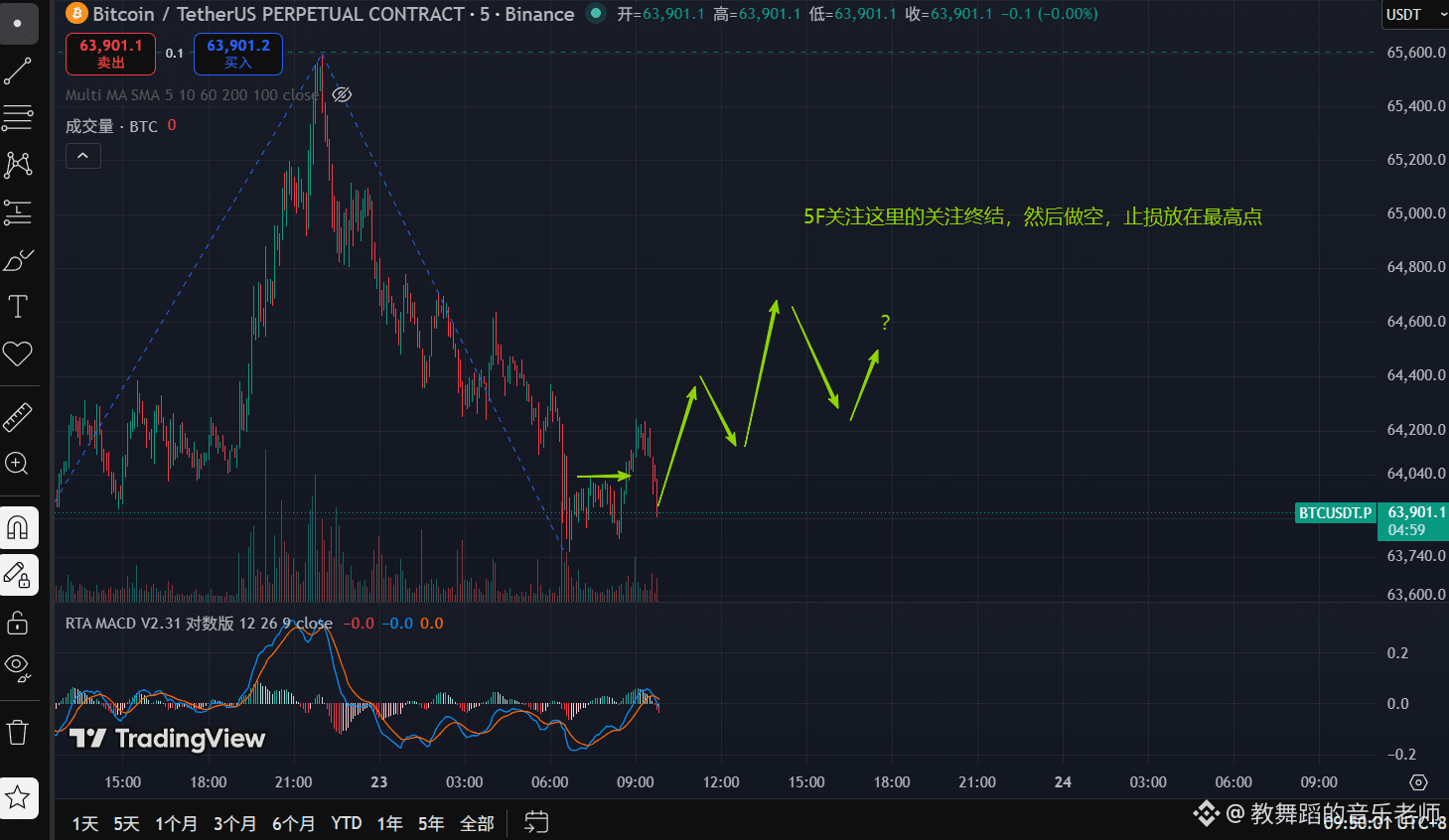Toggle magnet mode for drawings

[x=18, y=527]
